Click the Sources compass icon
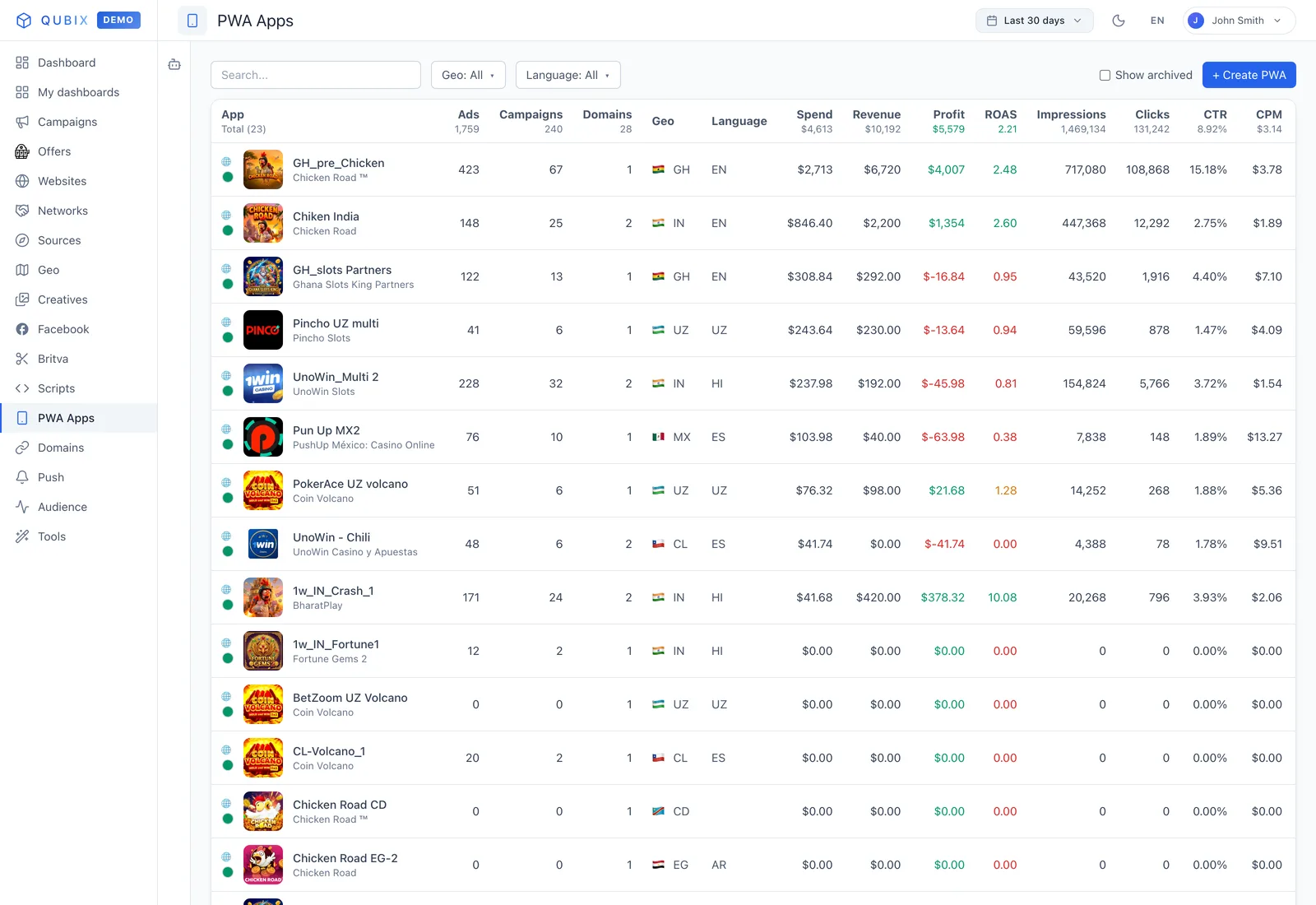1316x905 pixels. click(x=22, y=240)
